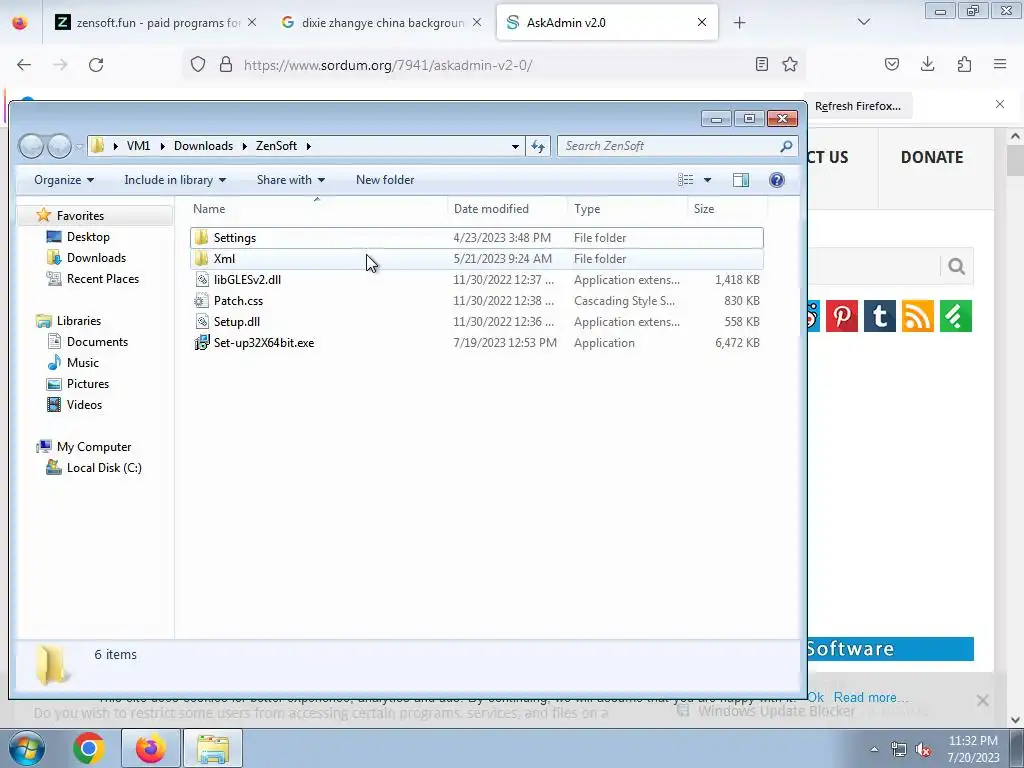Image resolution: width=1024 pixels, height=768 pixels.
Task: Click New folder button
Action: [x=385, y=180]
